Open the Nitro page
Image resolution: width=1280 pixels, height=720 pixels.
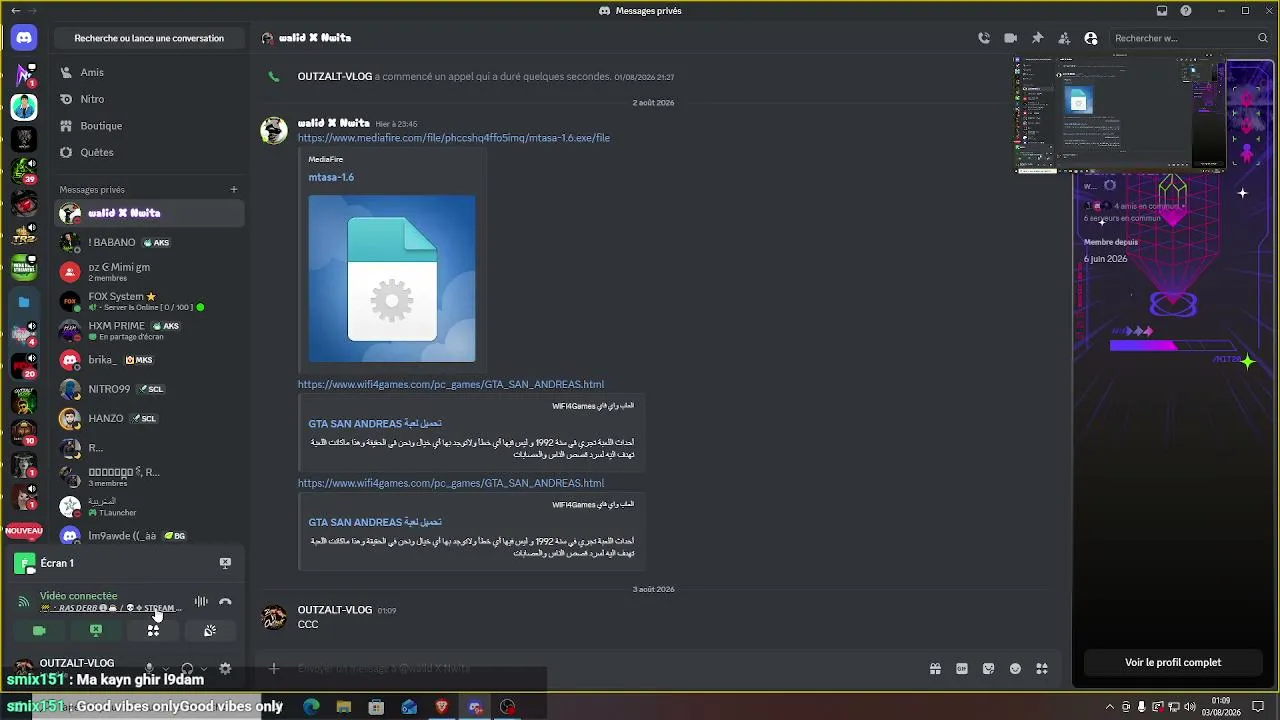(x=149, y=99)
